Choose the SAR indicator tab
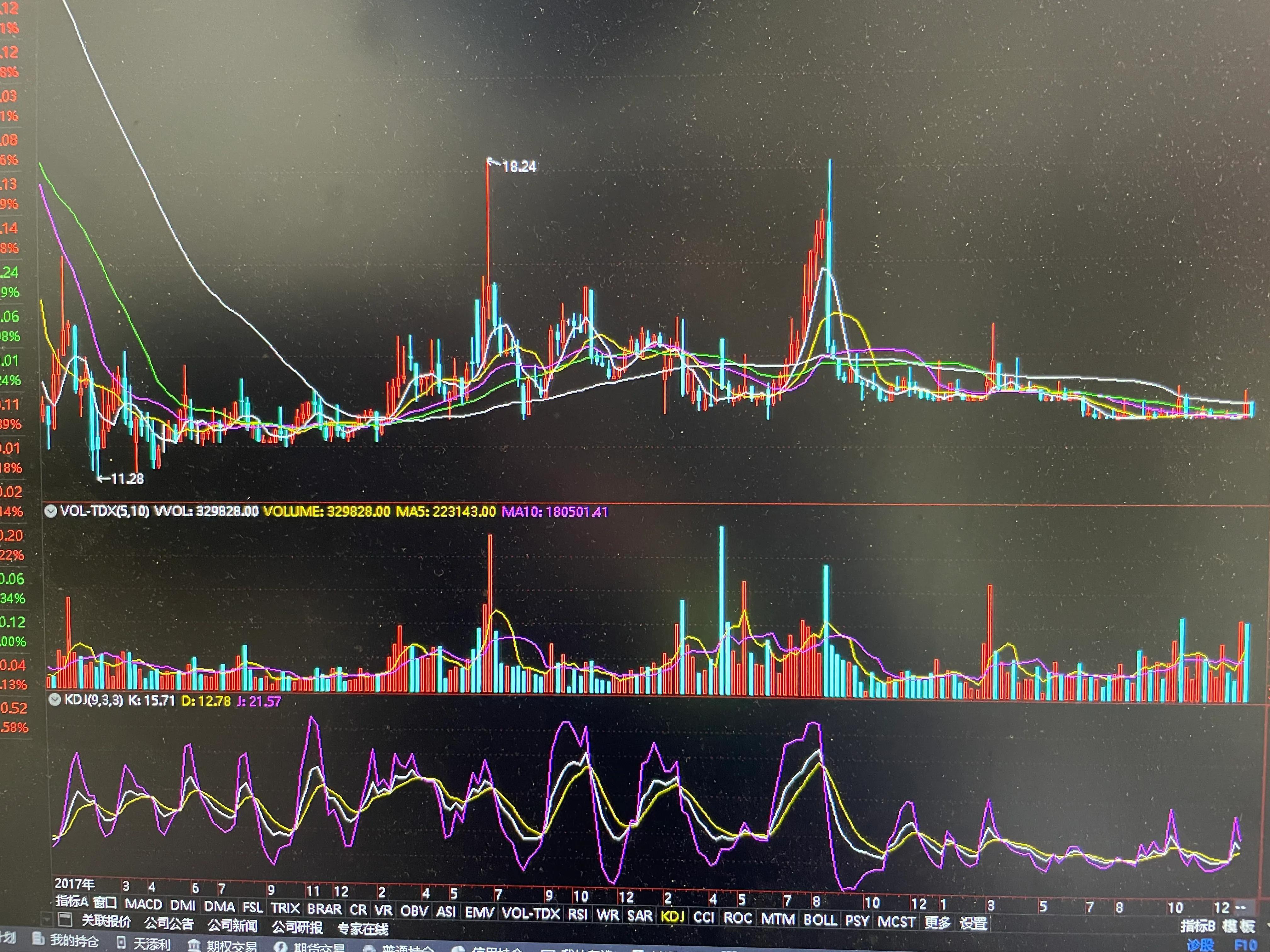This screenshot has height=952, width=1270. coord(640,915)
